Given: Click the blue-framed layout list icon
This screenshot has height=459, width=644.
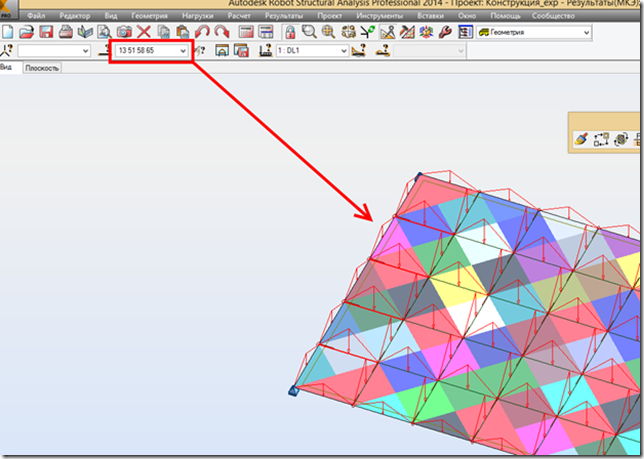Looking at the screenshot, I should [x=465, y=32].
